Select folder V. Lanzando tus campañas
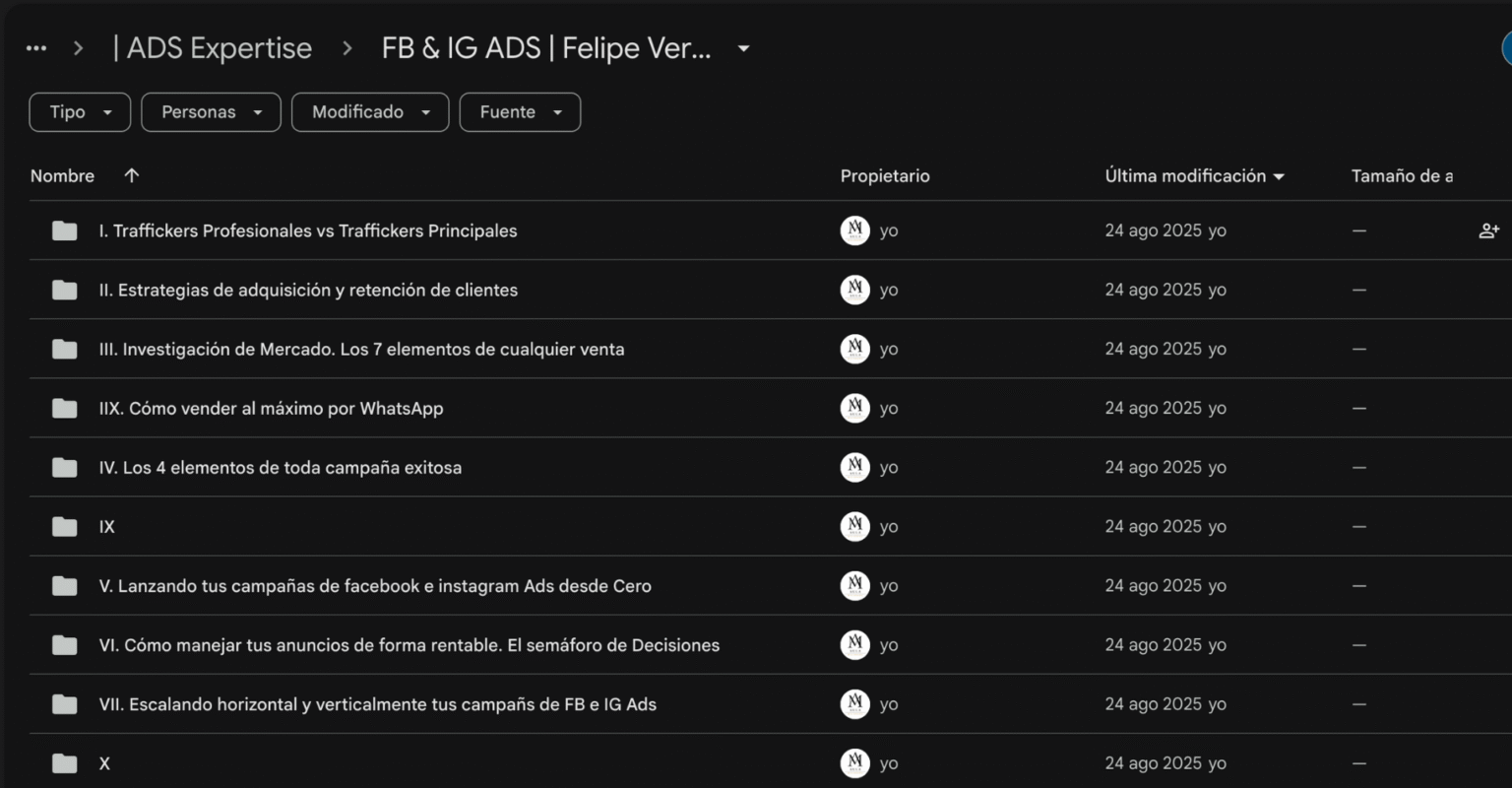 (x=374, y=586)
